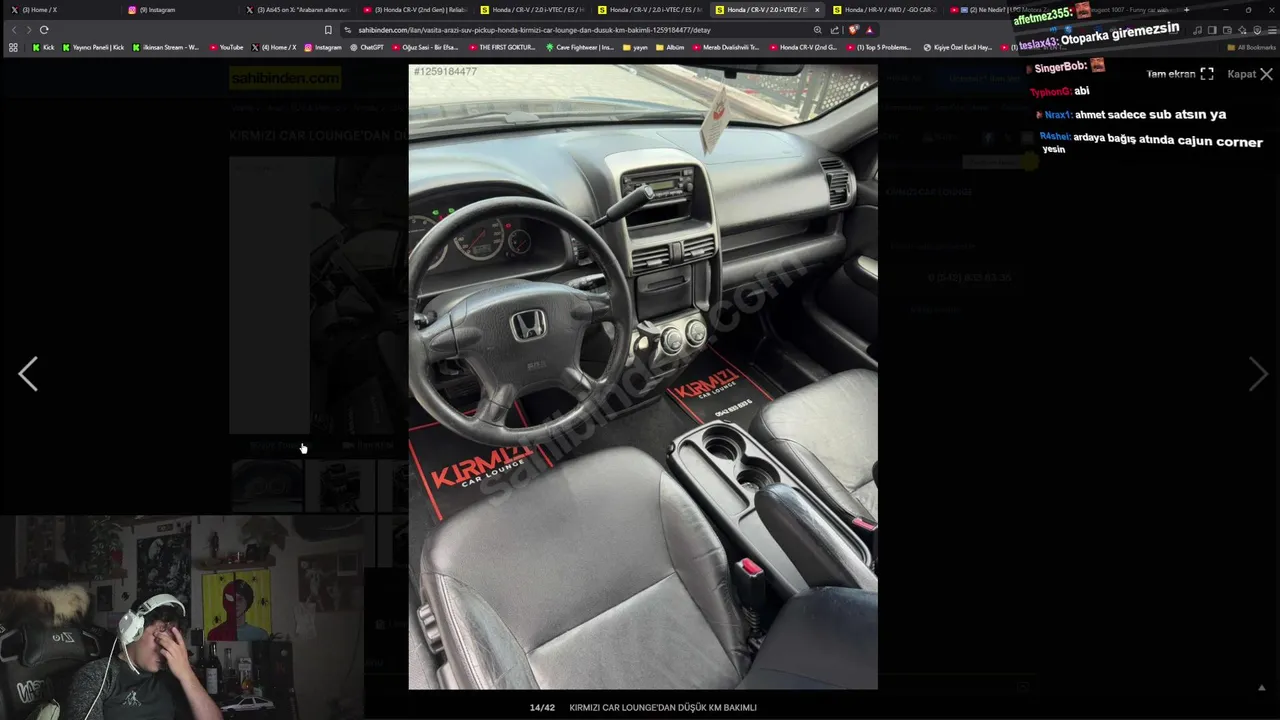Click the main car interior photo
The width and height of the screenshot is (1280, 720).
(x=643, y=377)
